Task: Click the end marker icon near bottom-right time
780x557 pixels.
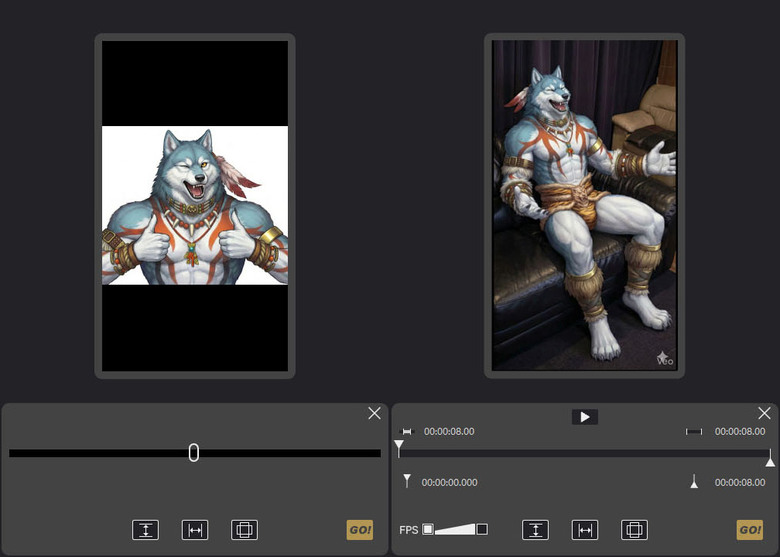Action: [x=694, y=481]
